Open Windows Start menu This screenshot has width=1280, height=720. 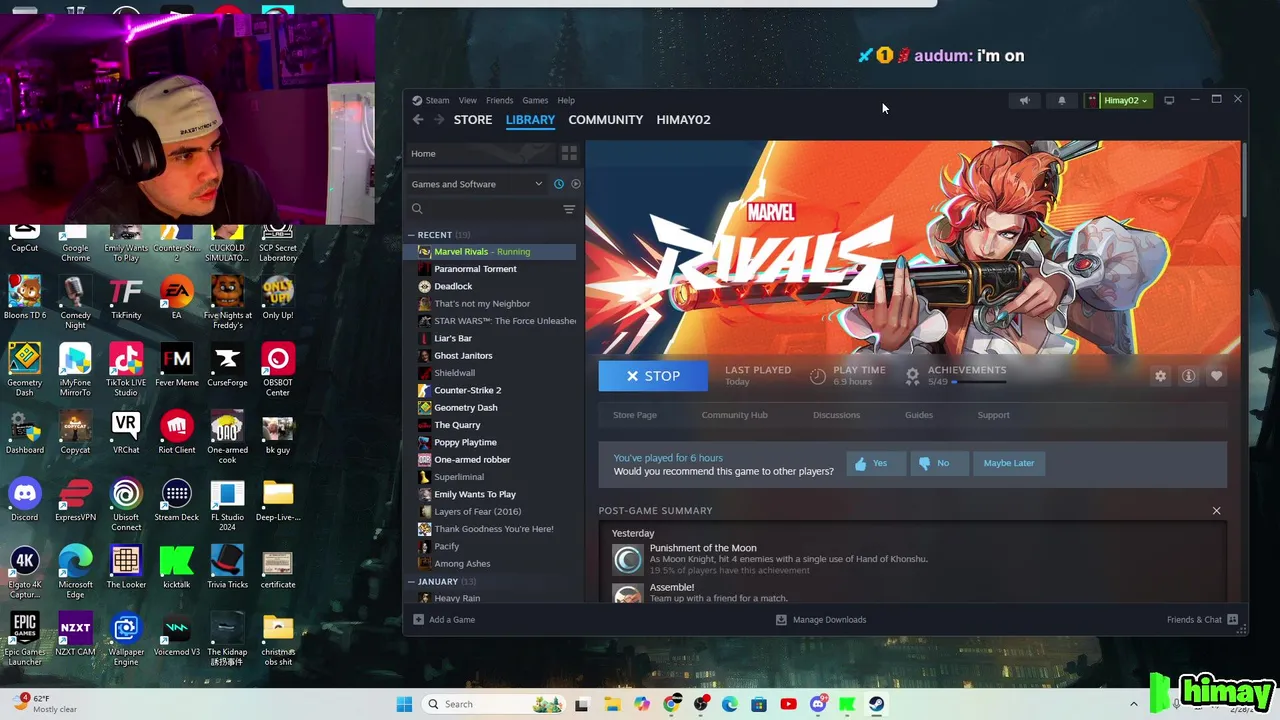point(404,704)
